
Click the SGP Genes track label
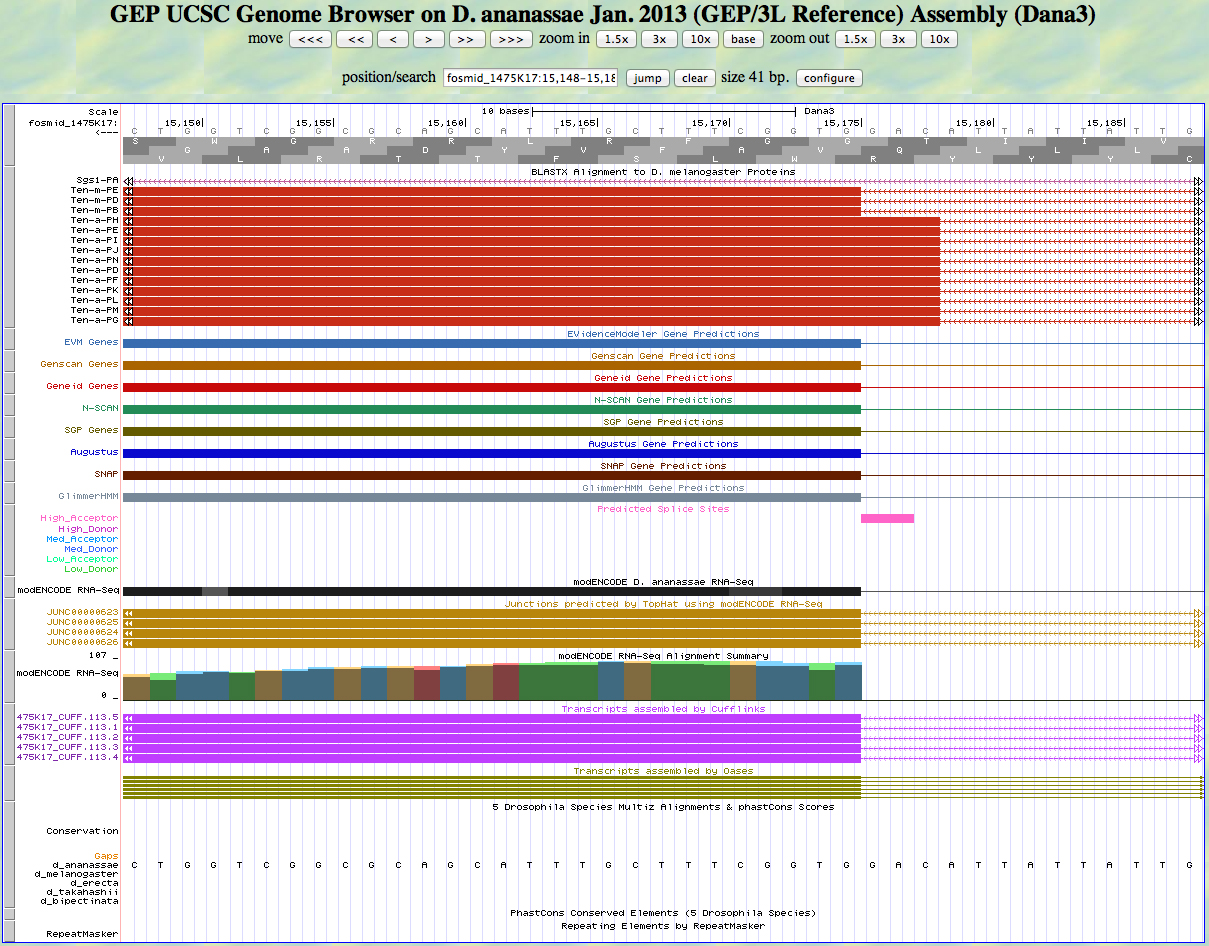coord(91,431)
